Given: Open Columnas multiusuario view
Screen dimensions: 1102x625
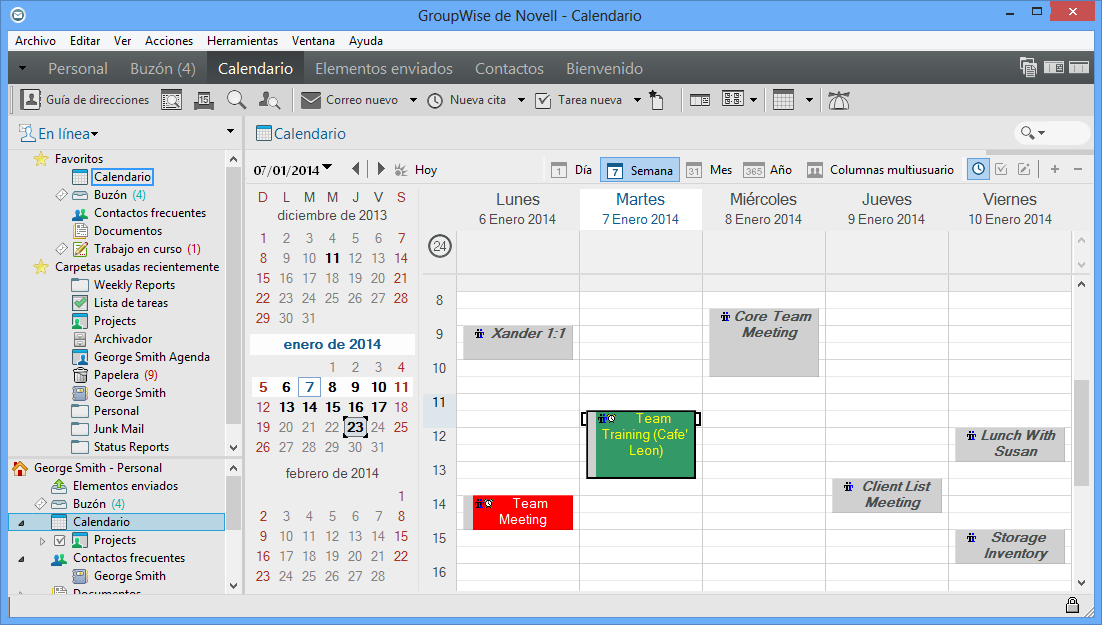Looking at the screenshot, I should [881, 170].
